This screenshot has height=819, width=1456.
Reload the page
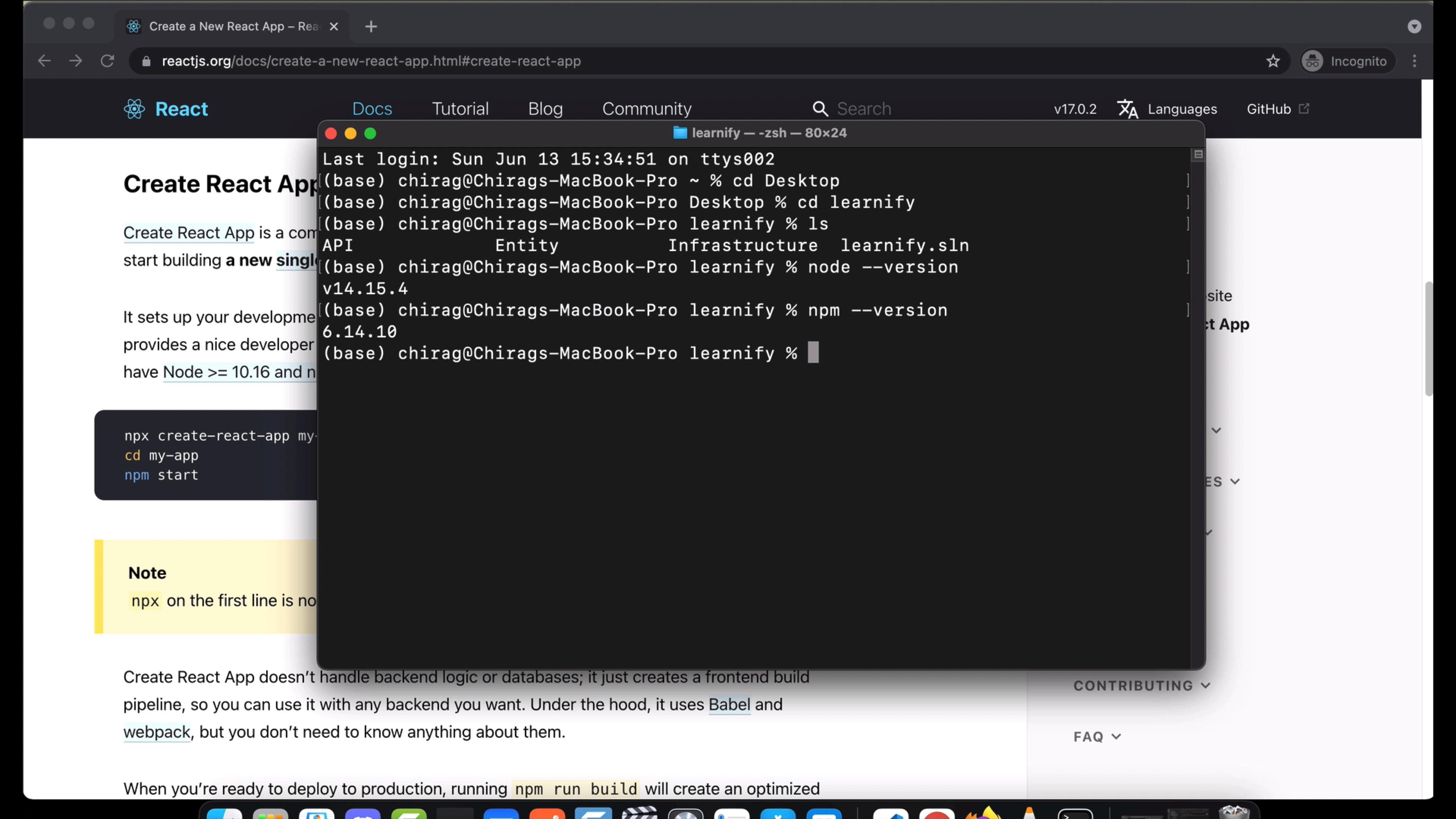click(x=107, y=61)
